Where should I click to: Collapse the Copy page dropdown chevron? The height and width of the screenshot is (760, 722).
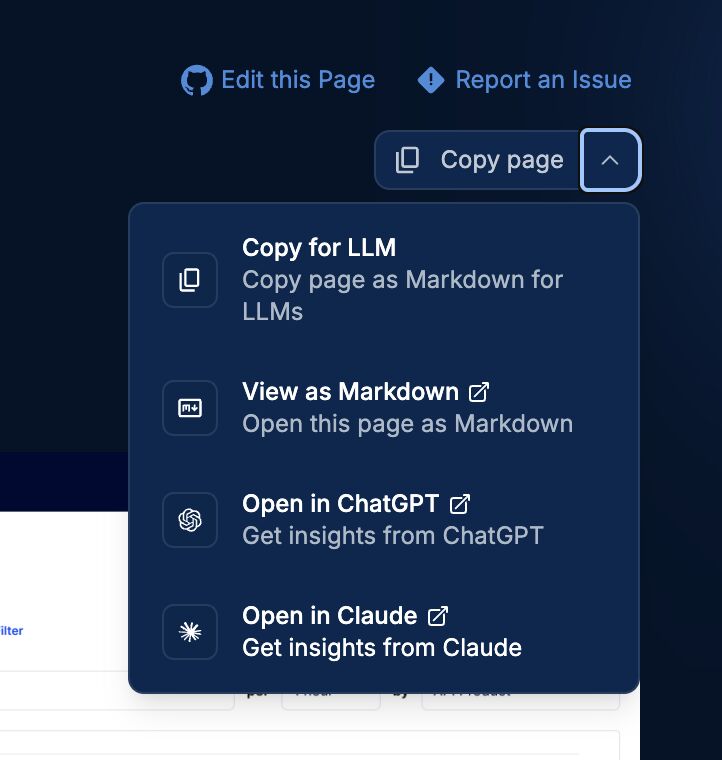pos(610,160)
